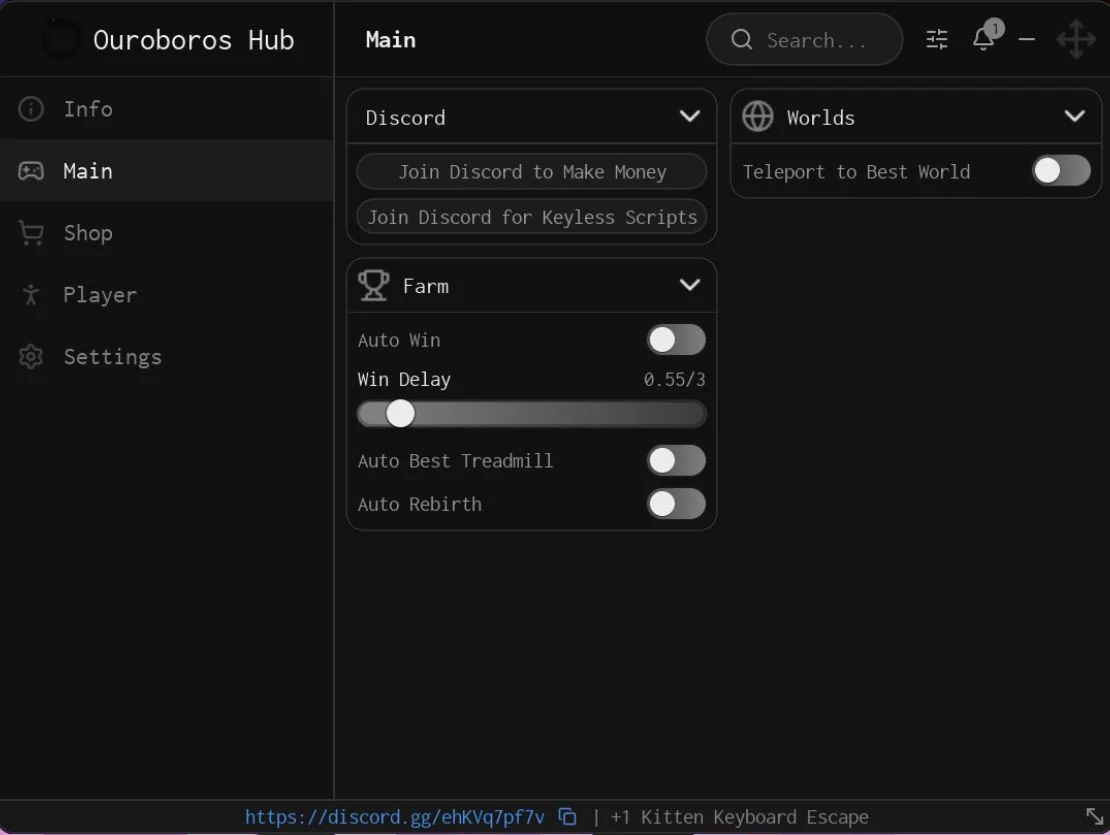Click the Player figure icon

click(x=30, y=294)
